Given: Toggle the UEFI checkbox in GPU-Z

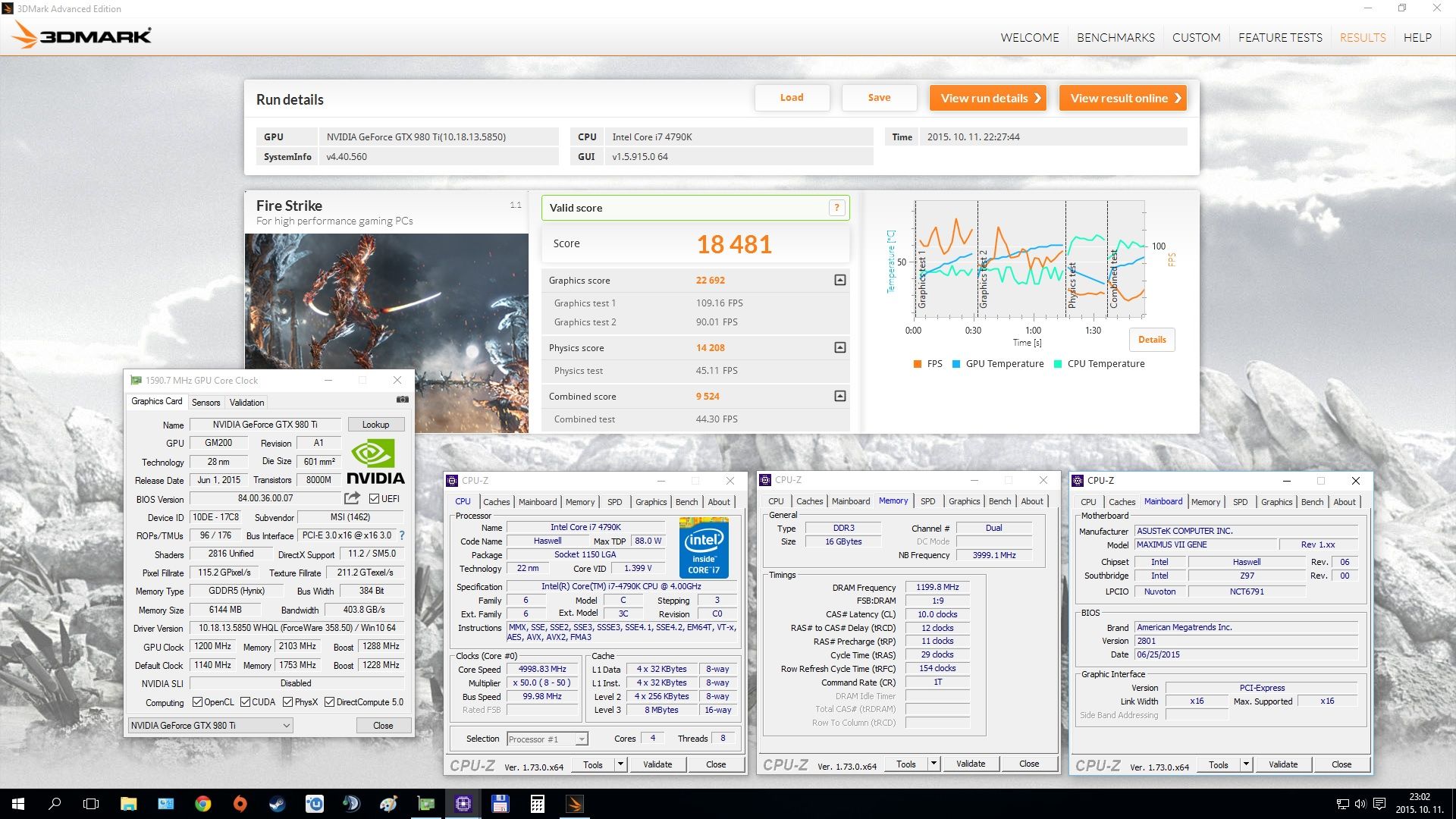Looking at the screenshot, I should click(374, 498).
